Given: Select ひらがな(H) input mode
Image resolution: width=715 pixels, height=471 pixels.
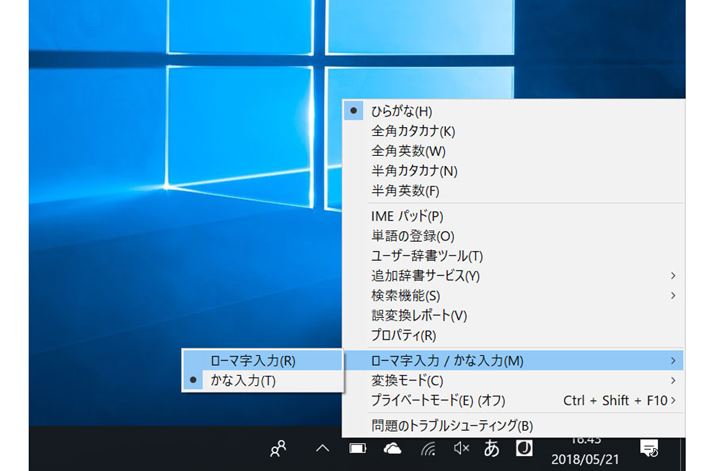Looking at the screenshot, I should pos(401,111).
